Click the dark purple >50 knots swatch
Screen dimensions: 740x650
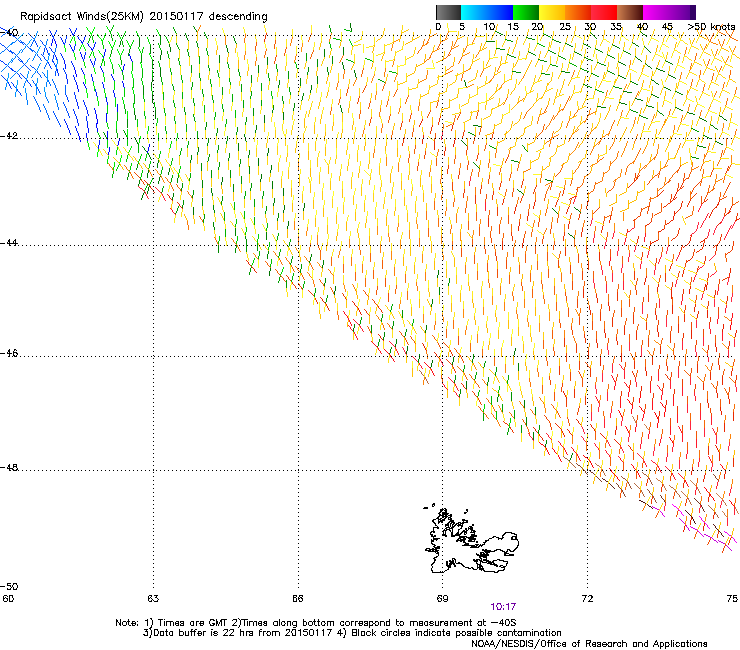[692, 12]
